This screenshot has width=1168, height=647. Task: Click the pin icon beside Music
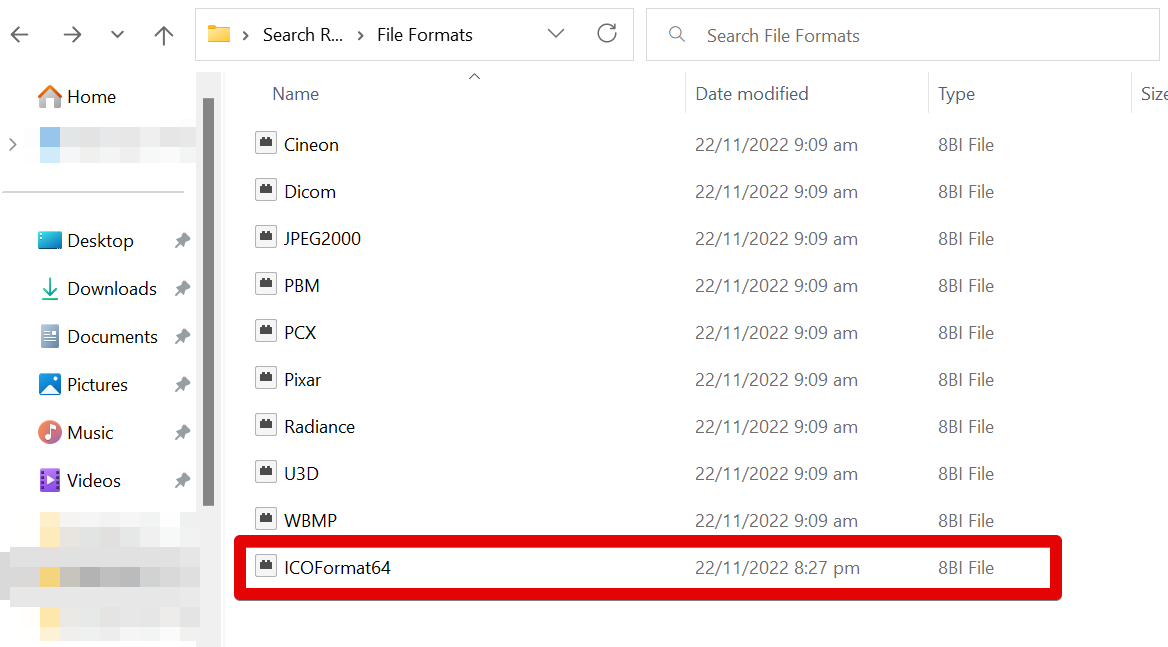pos(182,433)
